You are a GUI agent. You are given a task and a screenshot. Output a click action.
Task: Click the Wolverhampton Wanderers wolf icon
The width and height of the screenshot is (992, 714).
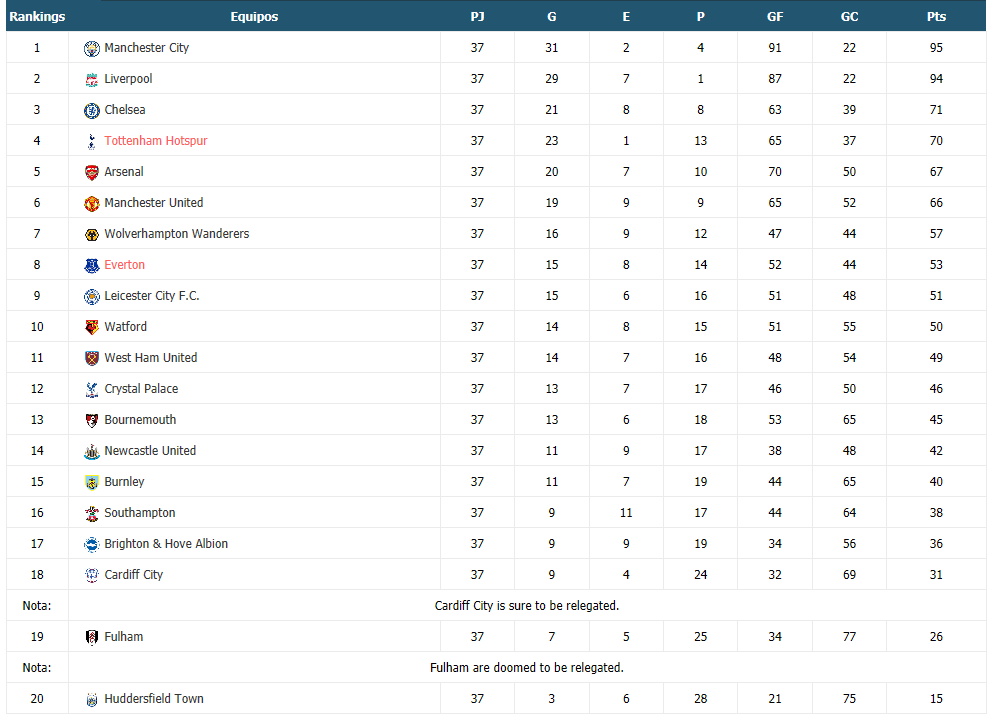tap(92, 234)
